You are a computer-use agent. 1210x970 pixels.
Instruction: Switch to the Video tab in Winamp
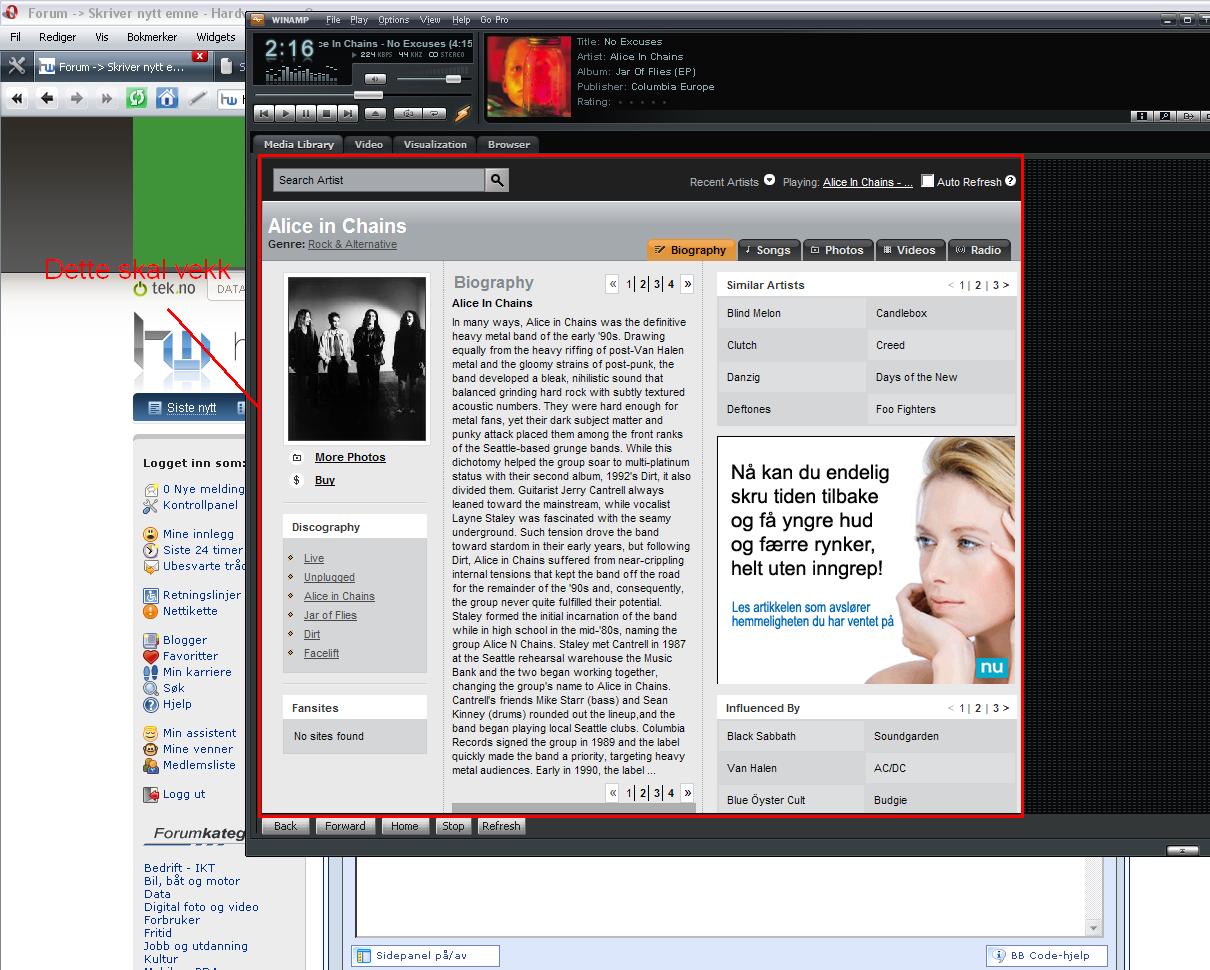coord(369,144)
